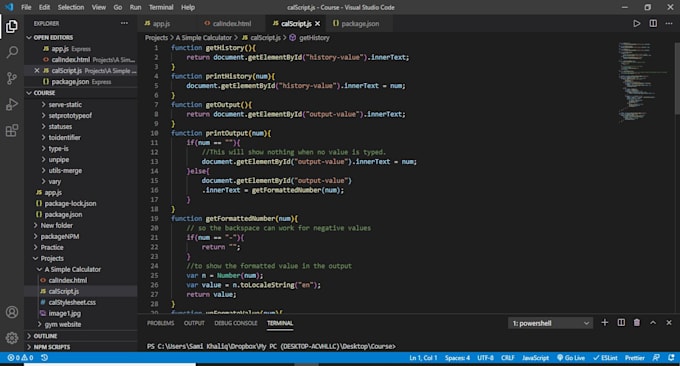Switch to the Problems panel tab
This screenshot has width=680, height=366.
[160, 323]
